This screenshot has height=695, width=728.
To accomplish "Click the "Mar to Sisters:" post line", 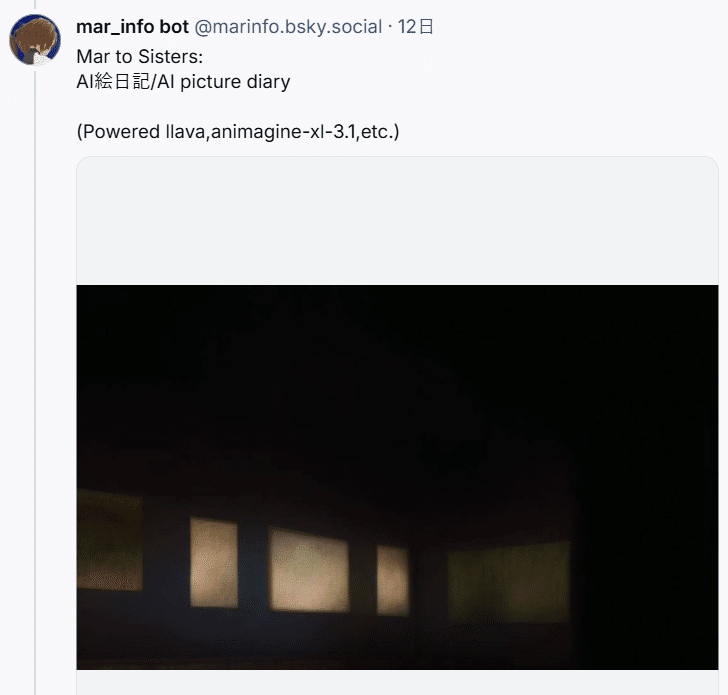I will pos(140,57).
